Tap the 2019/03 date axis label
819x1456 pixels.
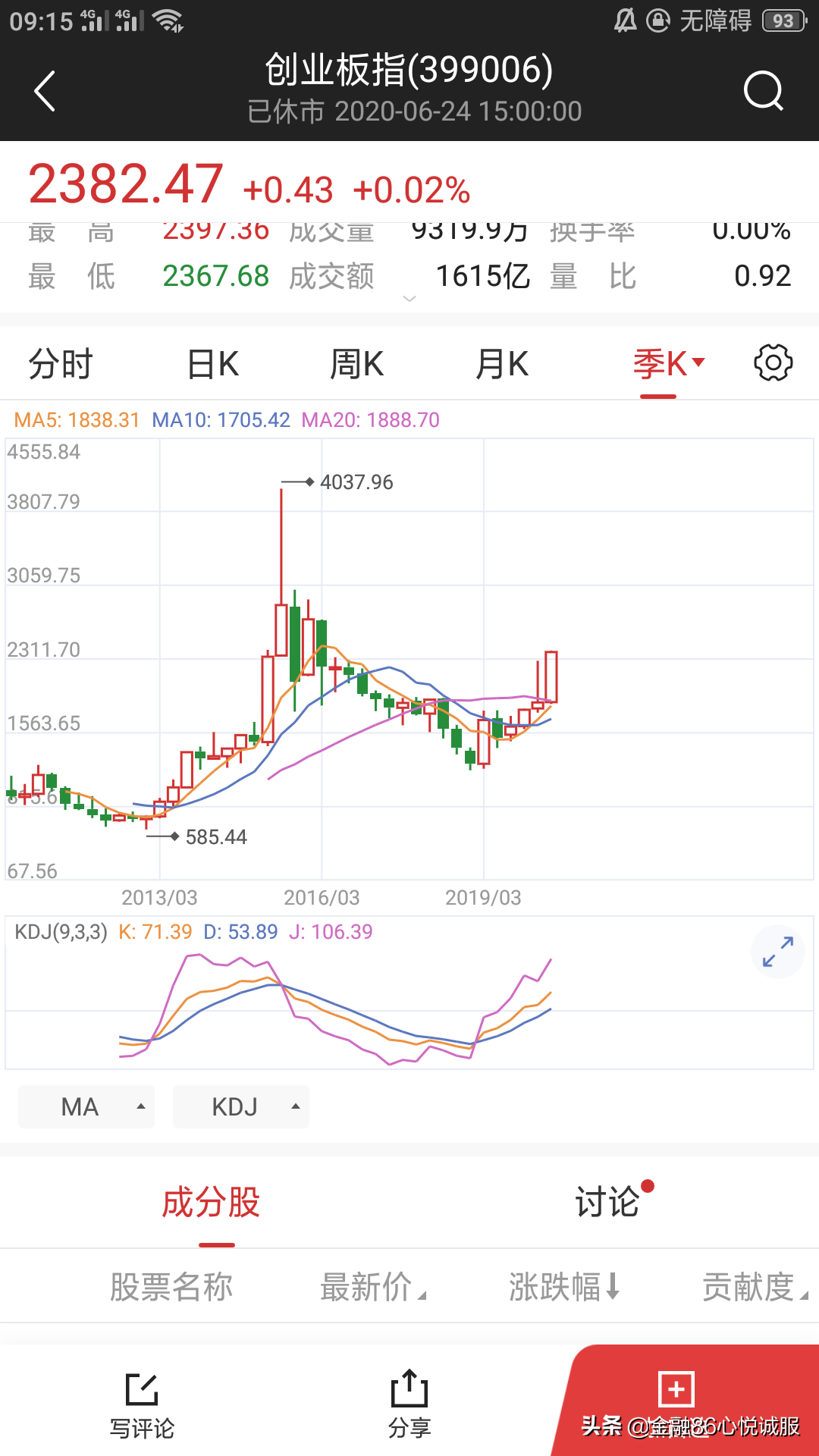(x=483, y=898)
